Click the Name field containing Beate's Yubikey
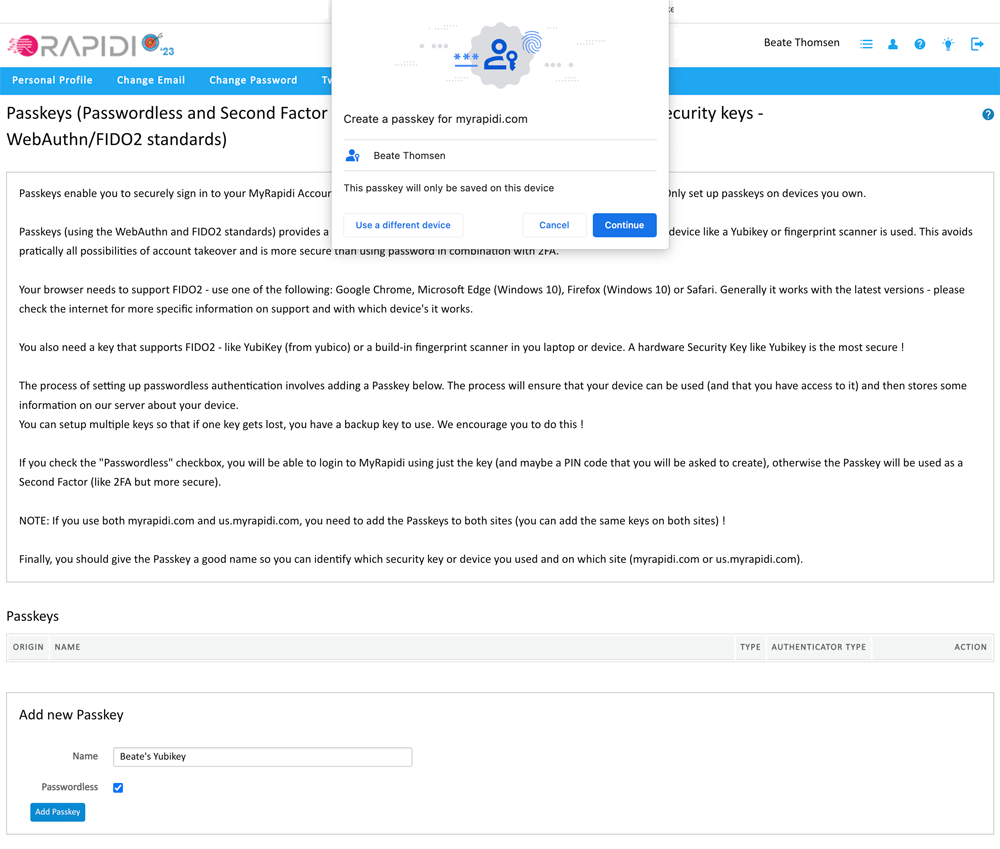Screen dimensions: 1000x849 click(262, 757)
